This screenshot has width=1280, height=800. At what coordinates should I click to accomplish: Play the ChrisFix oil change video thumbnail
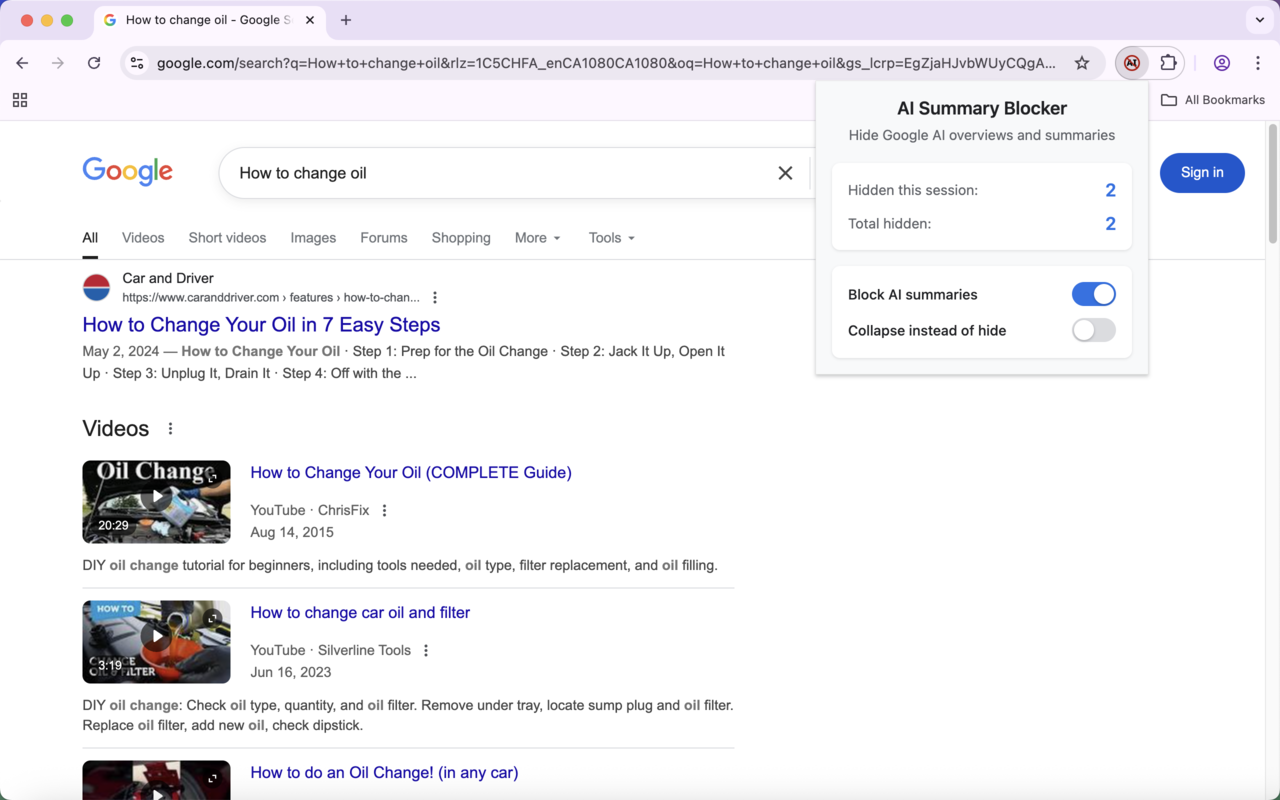pyautogui.click(x=156, y=501)
